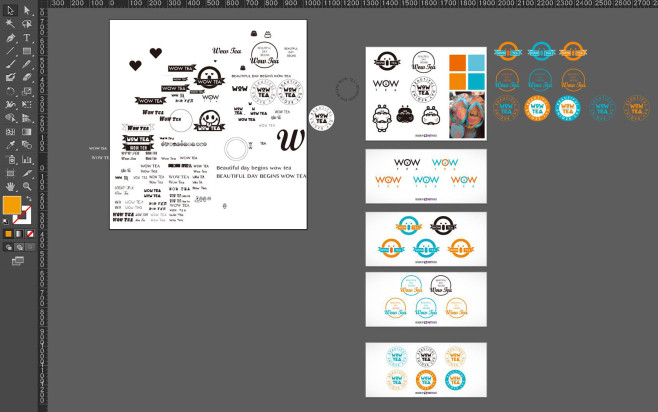Select the Rotate tool
The image size is (658, 412).
click(x=10, y=91)
